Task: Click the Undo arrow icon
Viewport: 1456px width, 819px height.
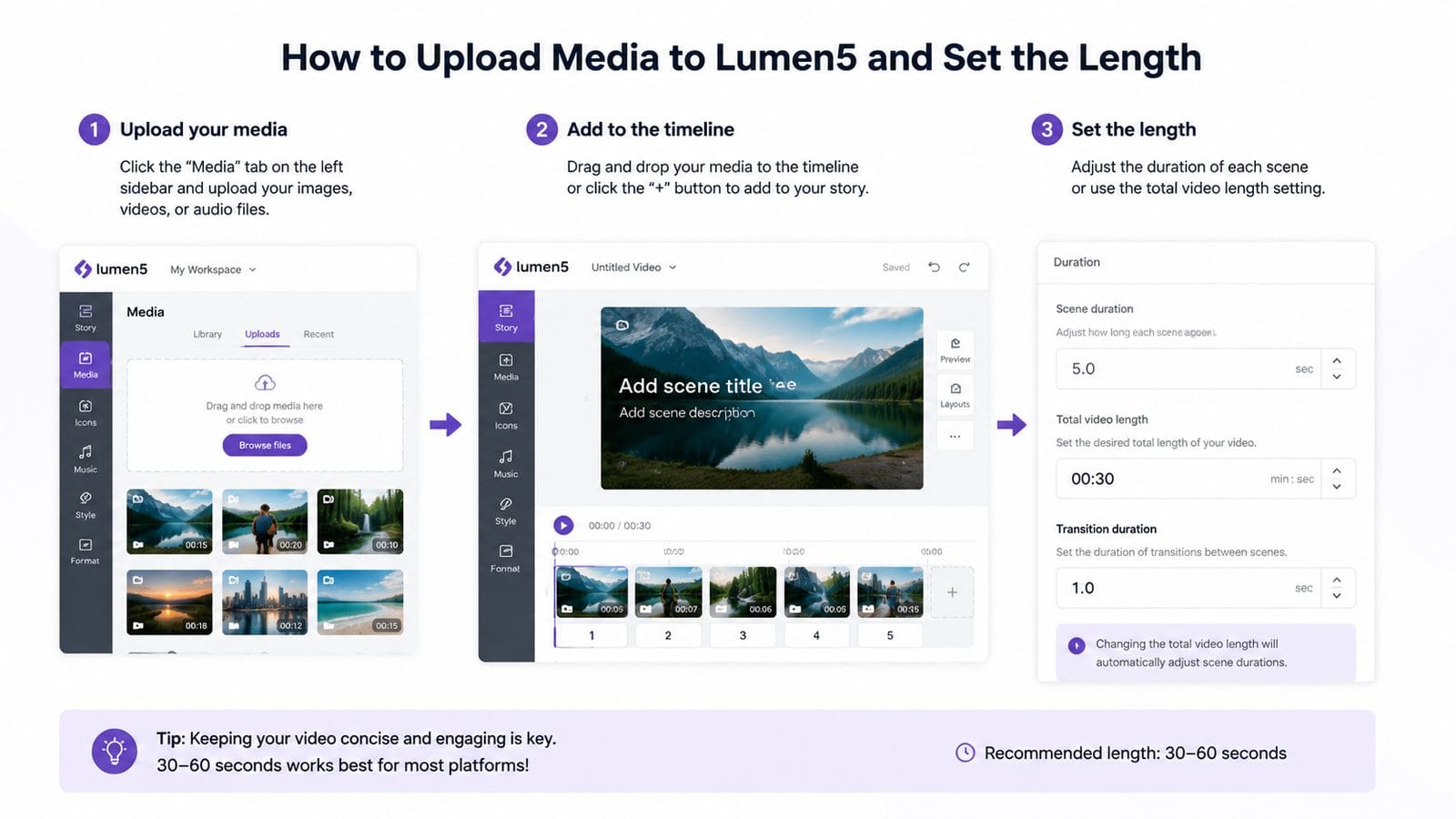Action: click(x=934, y=267)
